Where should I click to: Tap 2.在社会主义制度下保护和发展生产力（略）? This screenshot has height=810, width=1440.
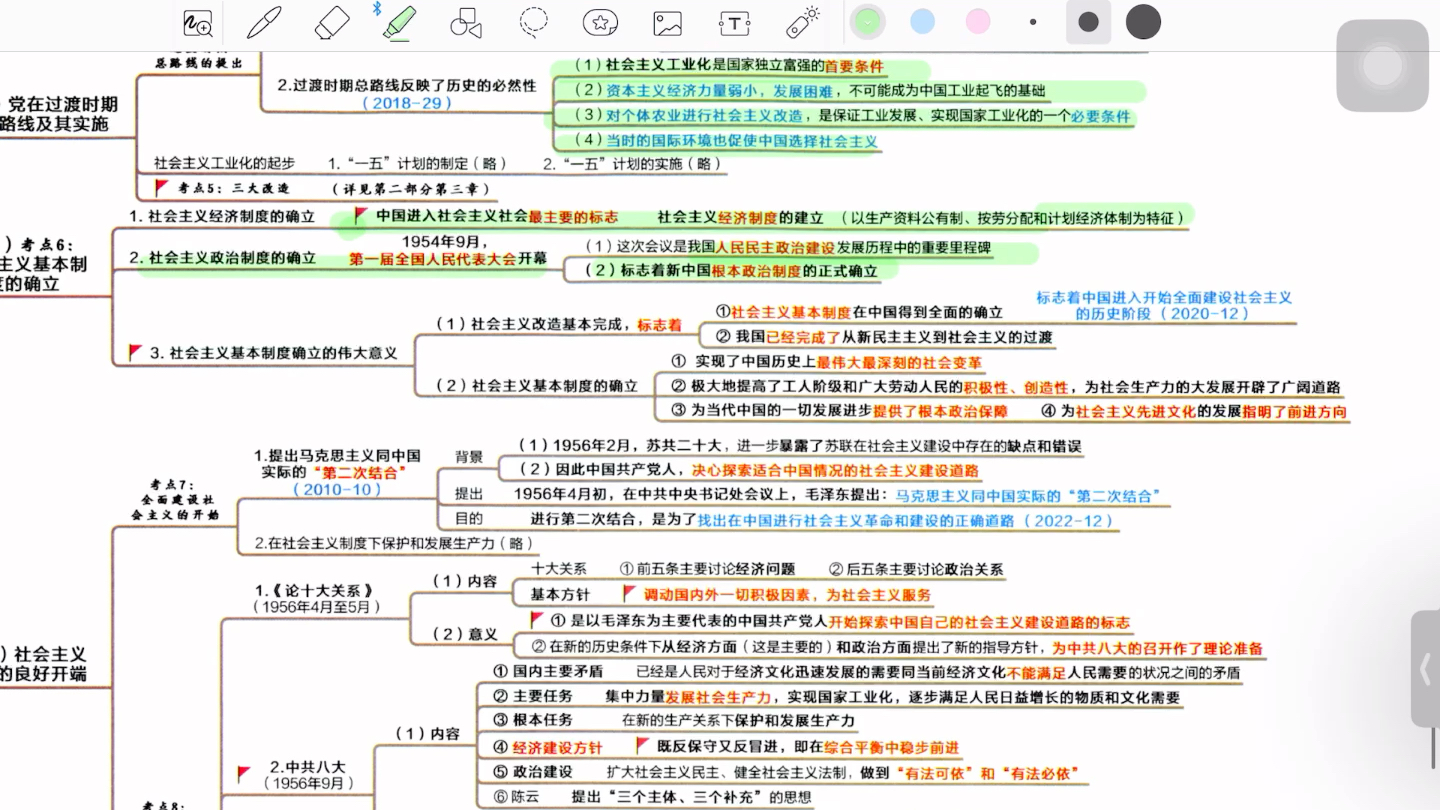click(x=394, y=543)
